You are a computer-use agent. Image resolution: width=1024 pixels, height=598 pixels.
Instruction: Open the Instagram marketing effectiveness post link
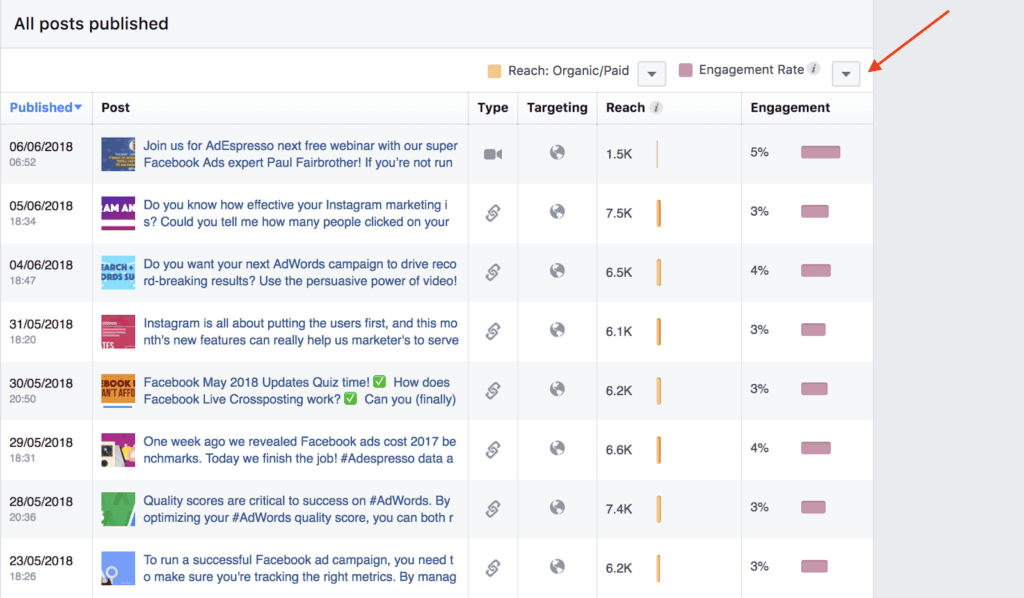coord(296,213)
